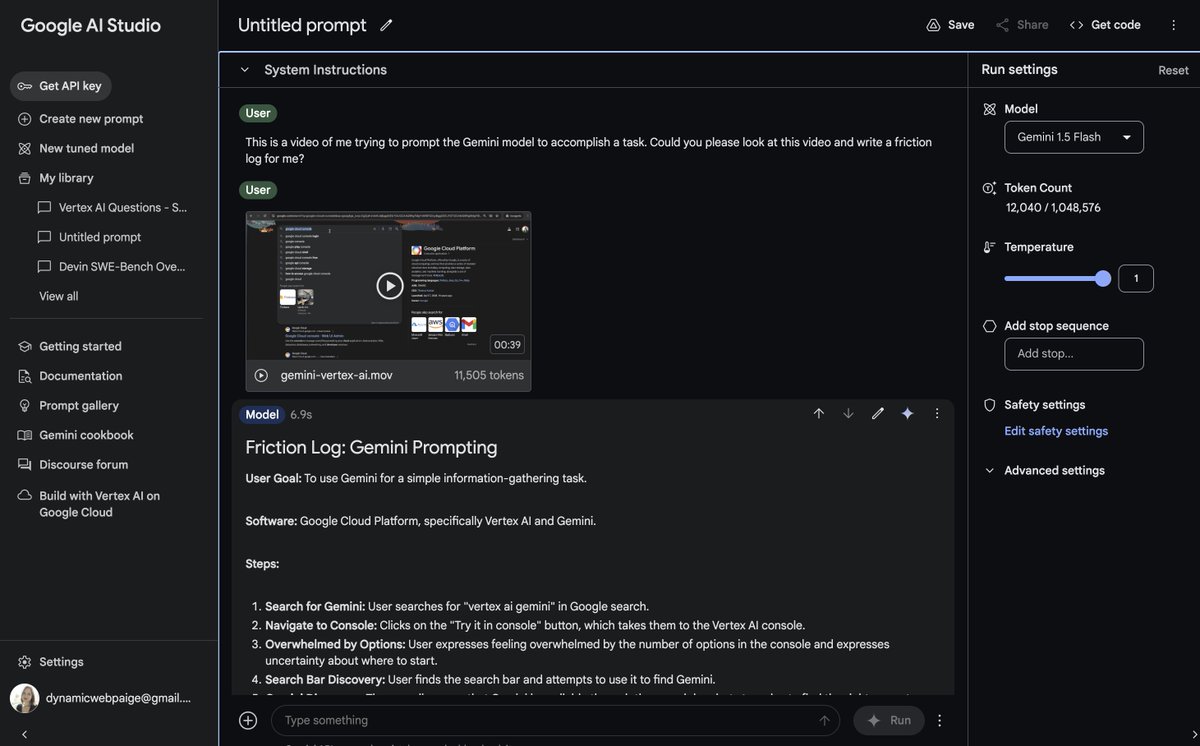Edit the model response pencil icon
The width and height of the screenshot is (1200, 746).
point(878,414)
